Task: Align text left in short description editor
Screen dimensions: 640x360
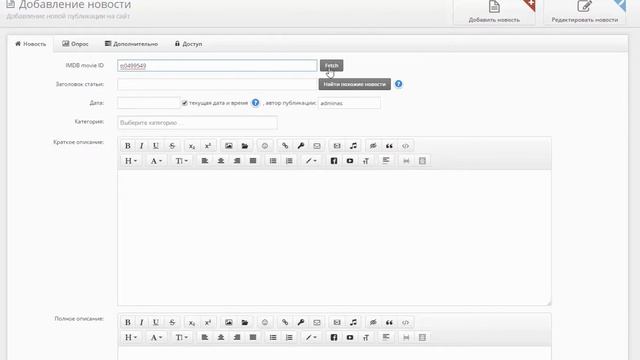Action: tap(204, 161)
